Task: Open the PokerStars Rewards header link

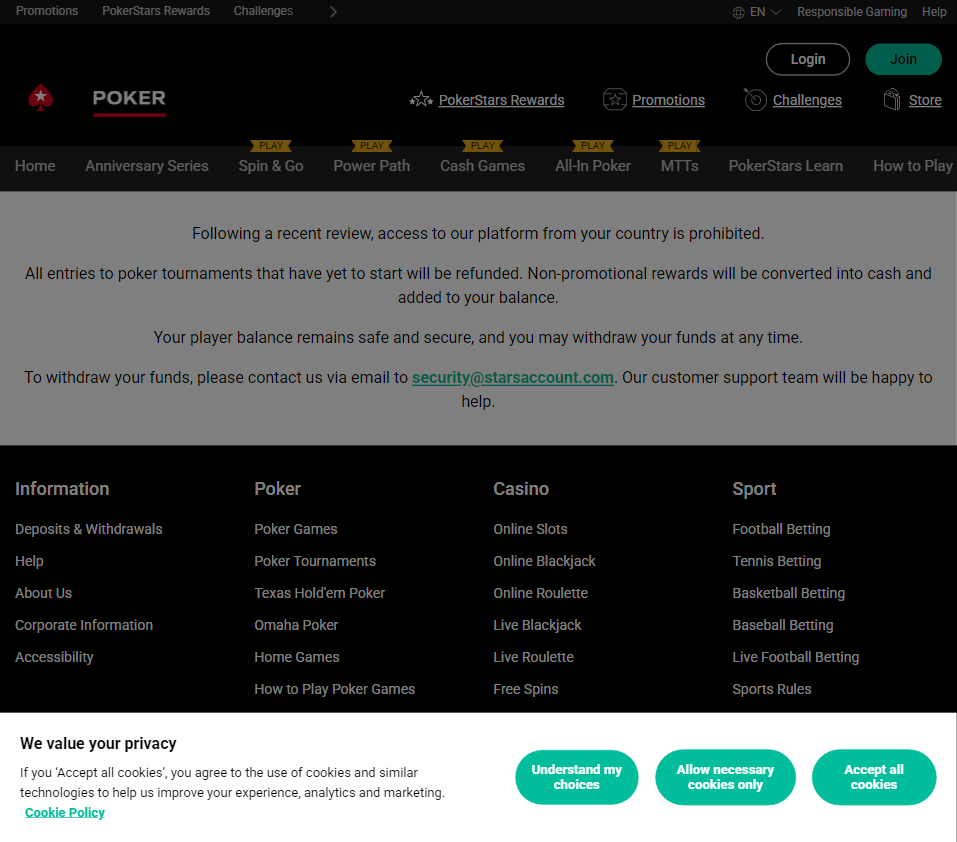Action: [501, 100]
